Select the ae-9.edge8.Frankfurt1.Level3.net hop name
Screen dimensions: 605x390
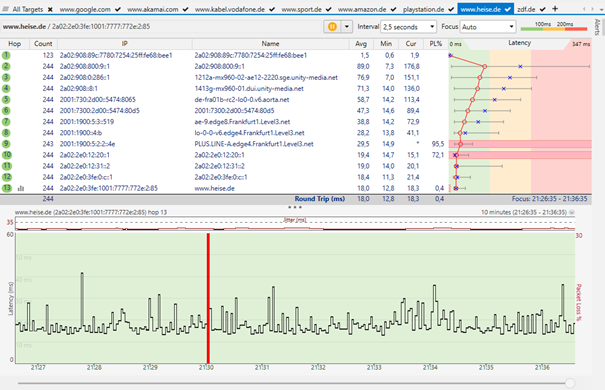[x=242, y=122]
